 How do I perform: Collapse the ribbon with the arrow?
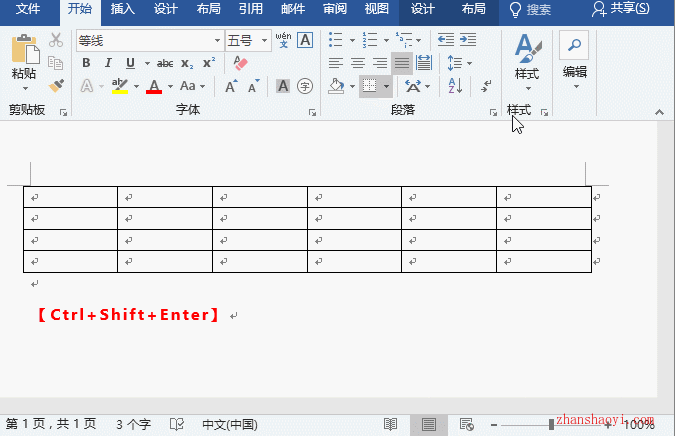659,112
